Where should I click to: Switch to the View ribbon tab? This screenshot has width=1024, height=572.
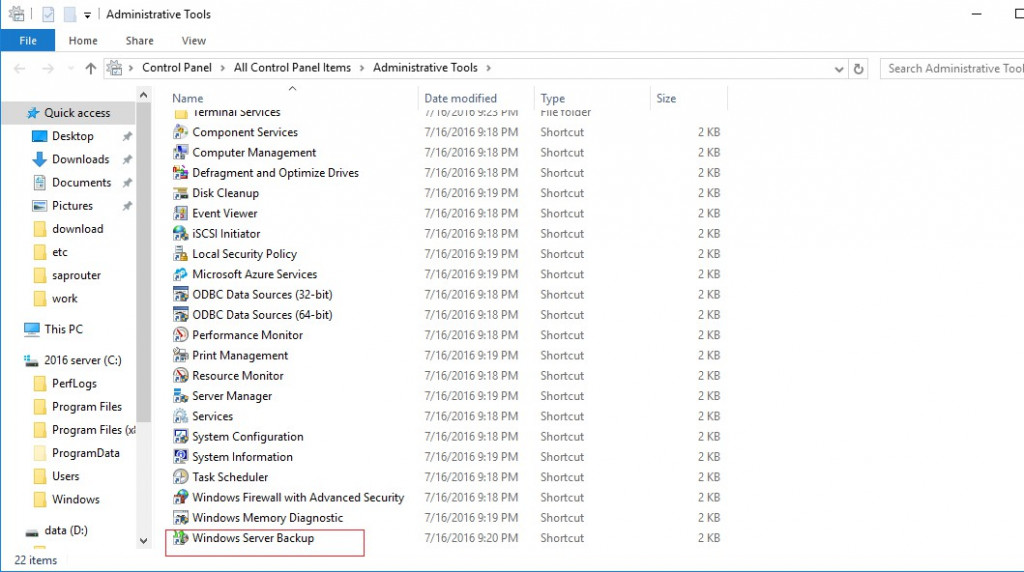pyautogui.click(x=193, y=40)
